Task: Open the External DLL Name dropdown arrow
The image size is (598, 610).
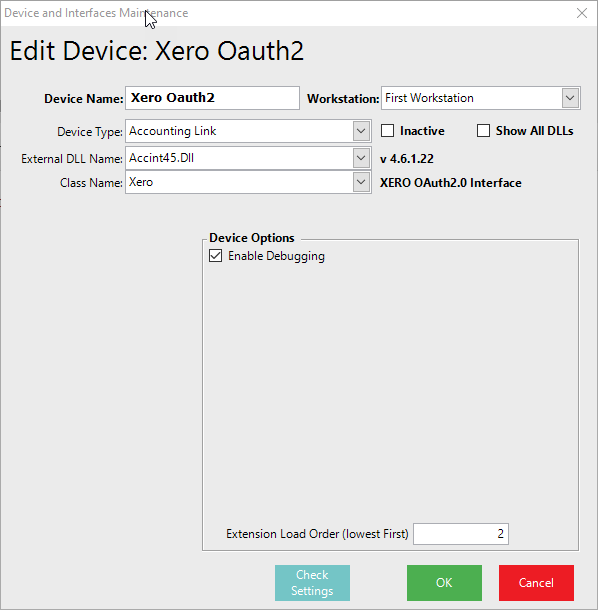Action: point(361,158)
